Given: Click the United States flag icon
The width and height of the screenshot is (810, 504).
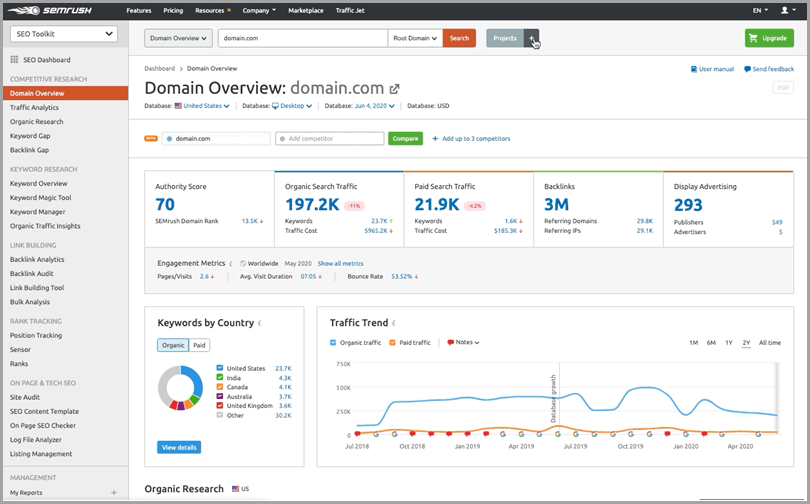Looking at the screenshot, I should (178, 106).
